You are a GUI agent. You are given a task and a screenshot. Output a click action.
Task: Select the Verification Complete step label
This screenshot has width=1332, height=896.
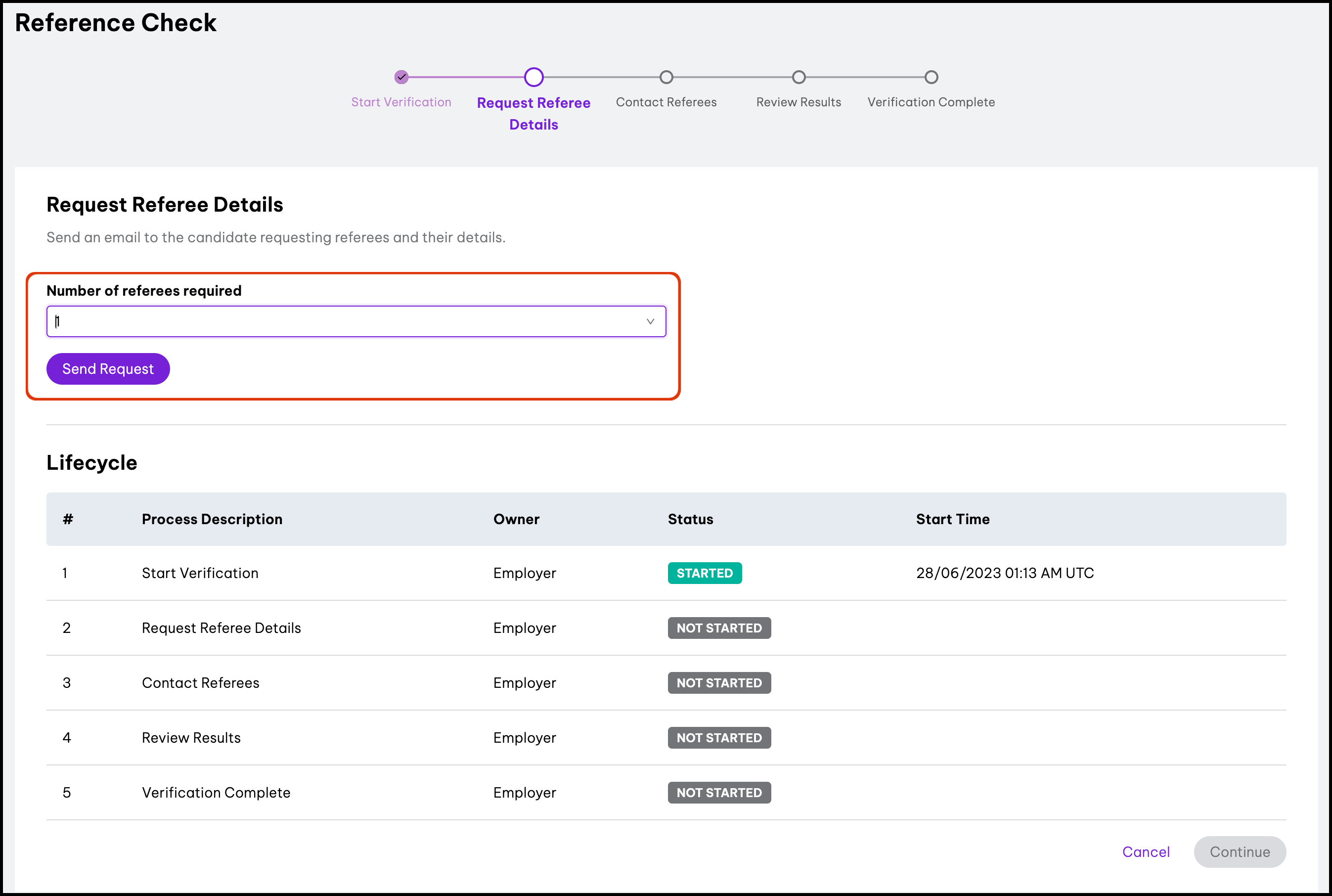(931, 102)
